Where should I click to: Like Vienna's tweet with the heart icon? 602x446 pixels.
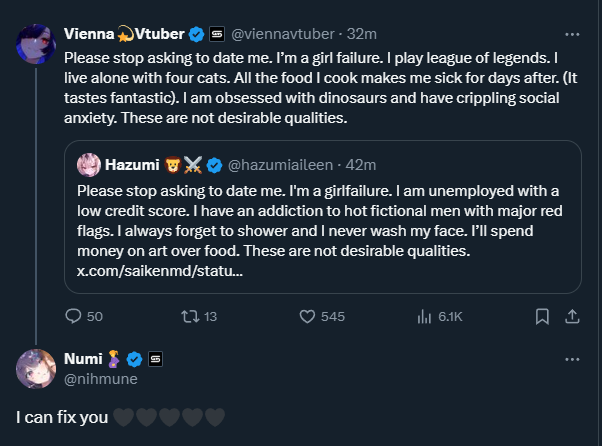pyautogui.click(x=309, y=316)
